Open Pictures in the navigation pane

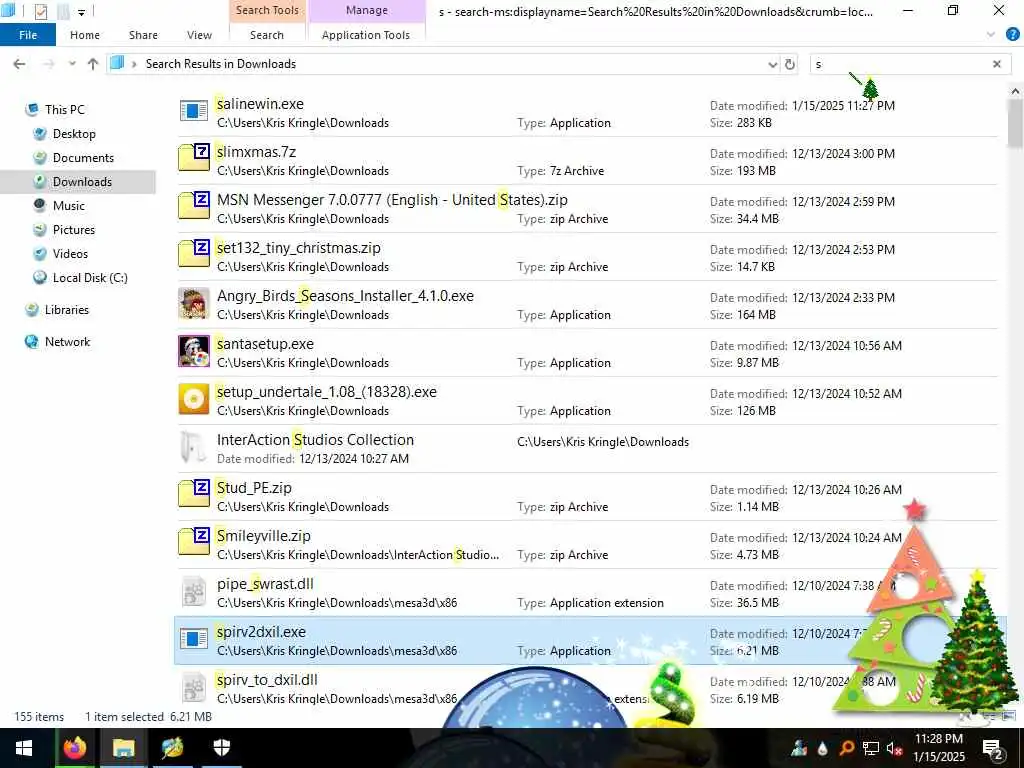74,230
